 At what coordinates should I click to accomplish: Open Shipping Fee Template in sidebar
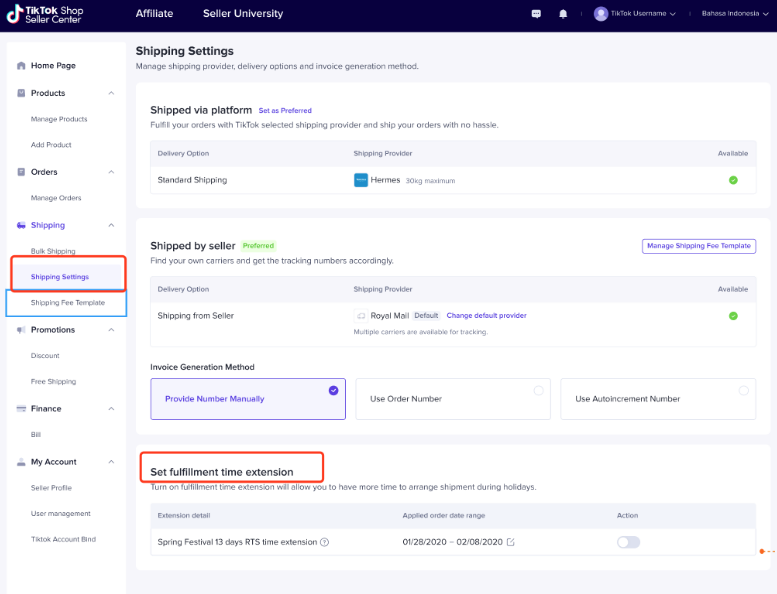[x=68, y=303]
